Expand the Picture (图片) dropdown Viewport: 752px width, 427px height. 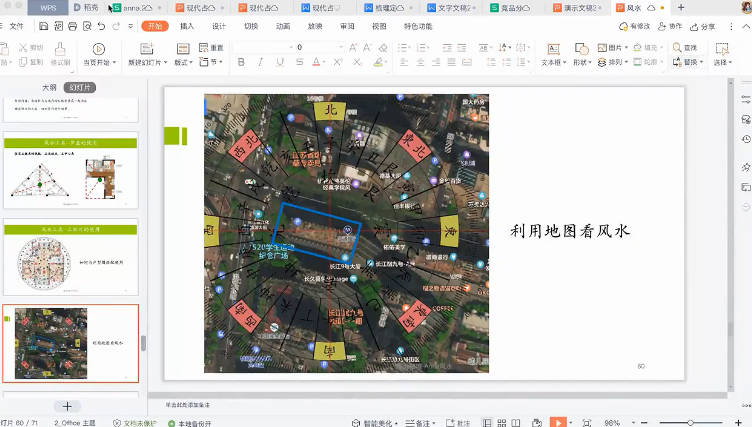click(x=617, y=47)
